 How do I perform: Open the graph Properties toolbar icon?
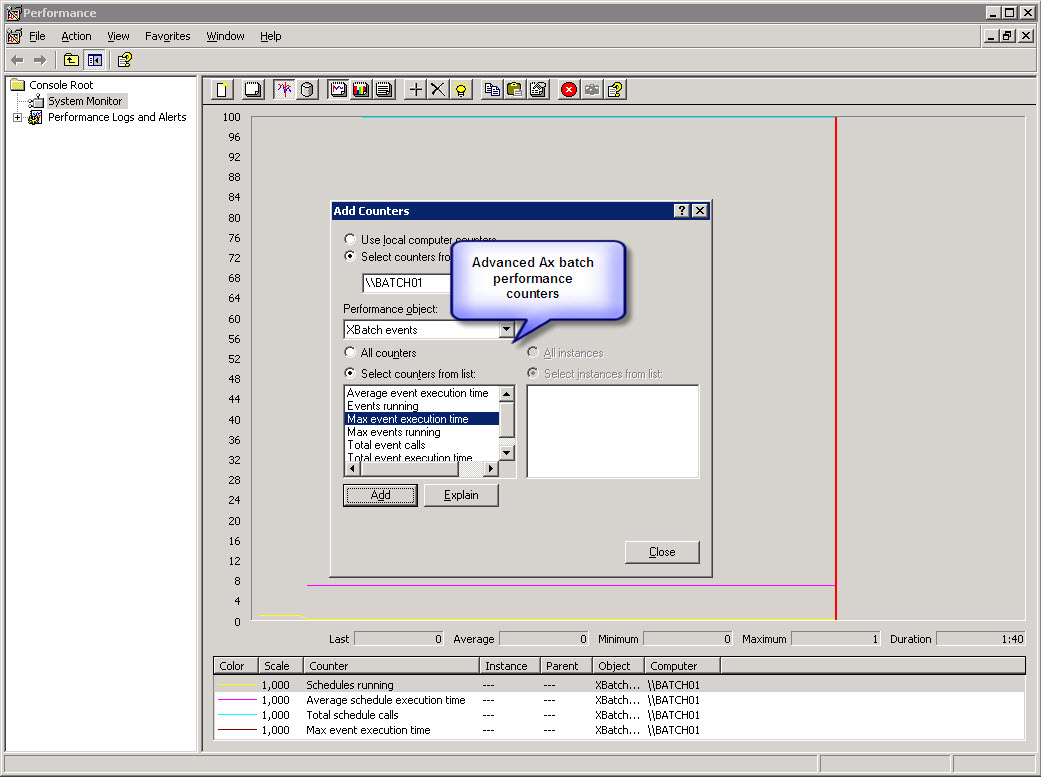tap(538, 90)
